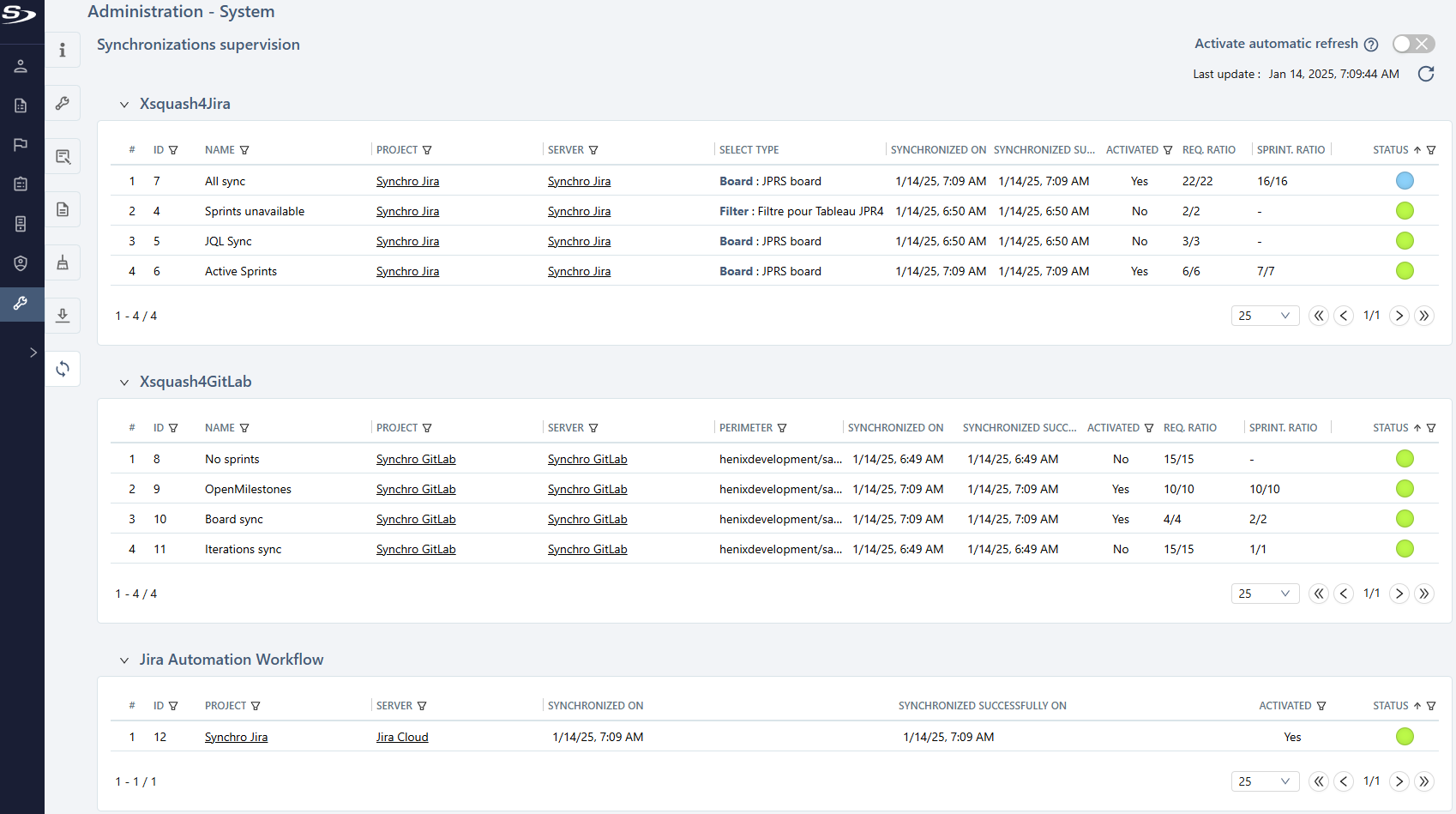Click the synchronization refresh icon in the side panel
The image size is (1456, 814).
click(x=63, y=368)
